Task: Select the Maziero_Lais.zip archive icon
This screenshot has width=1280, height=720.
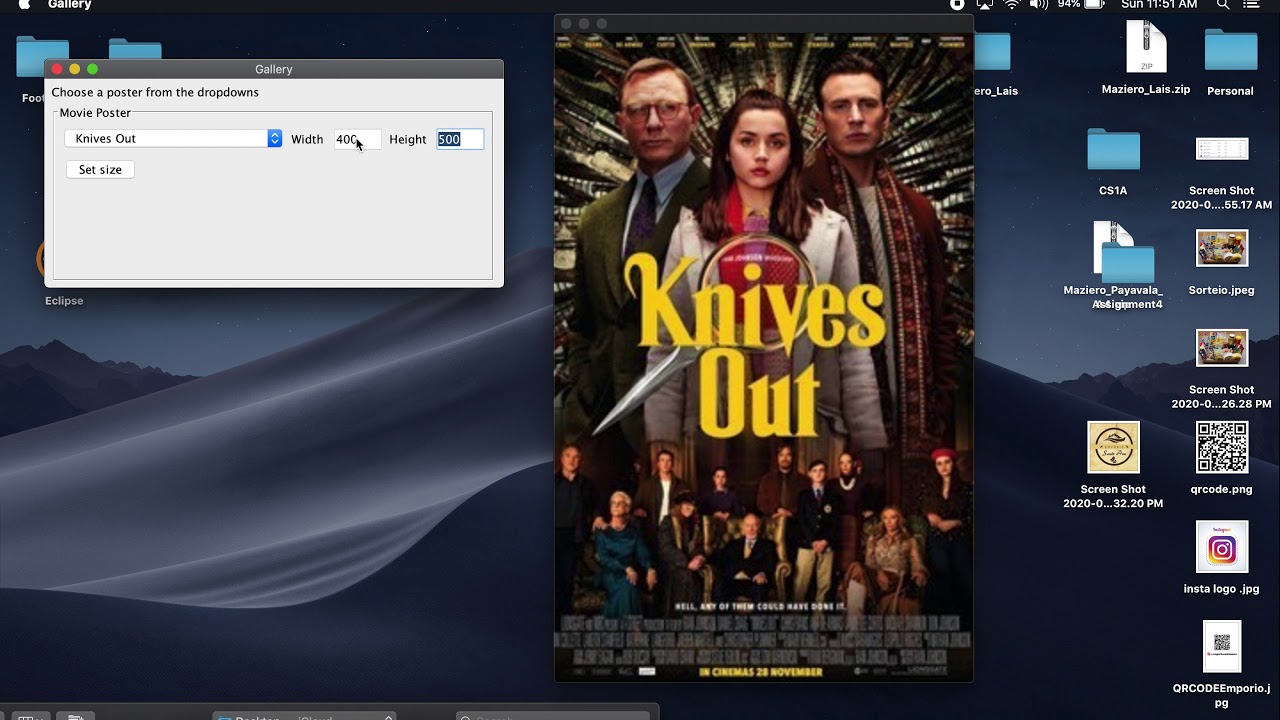Action: pos(1146,48)
